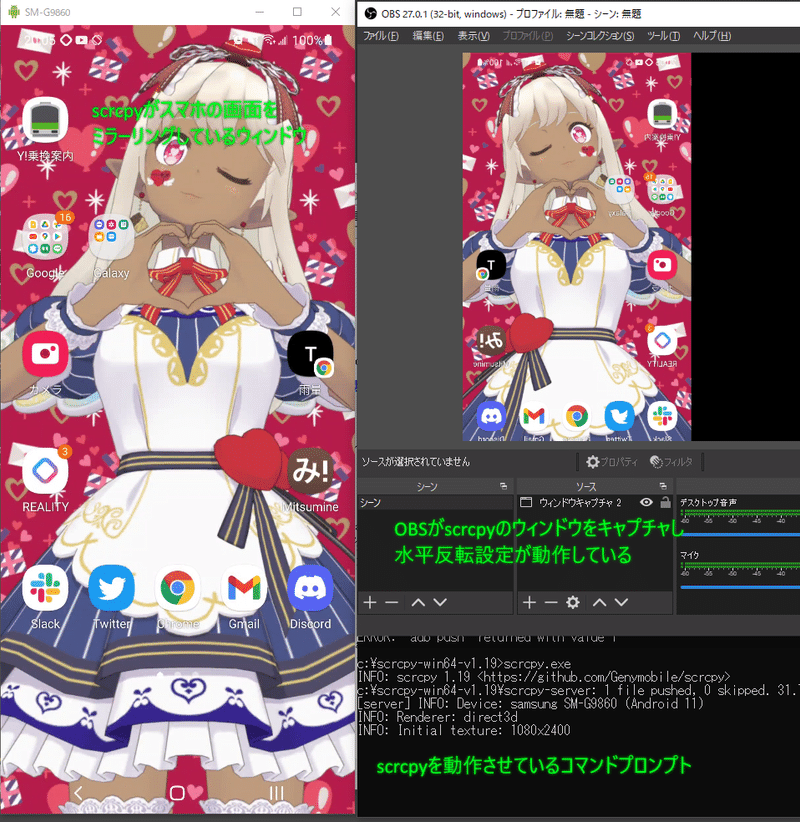Screen dimensions: 800x822
Task: Launch Chrome in scrcpy window
Action: click(178, 588)
